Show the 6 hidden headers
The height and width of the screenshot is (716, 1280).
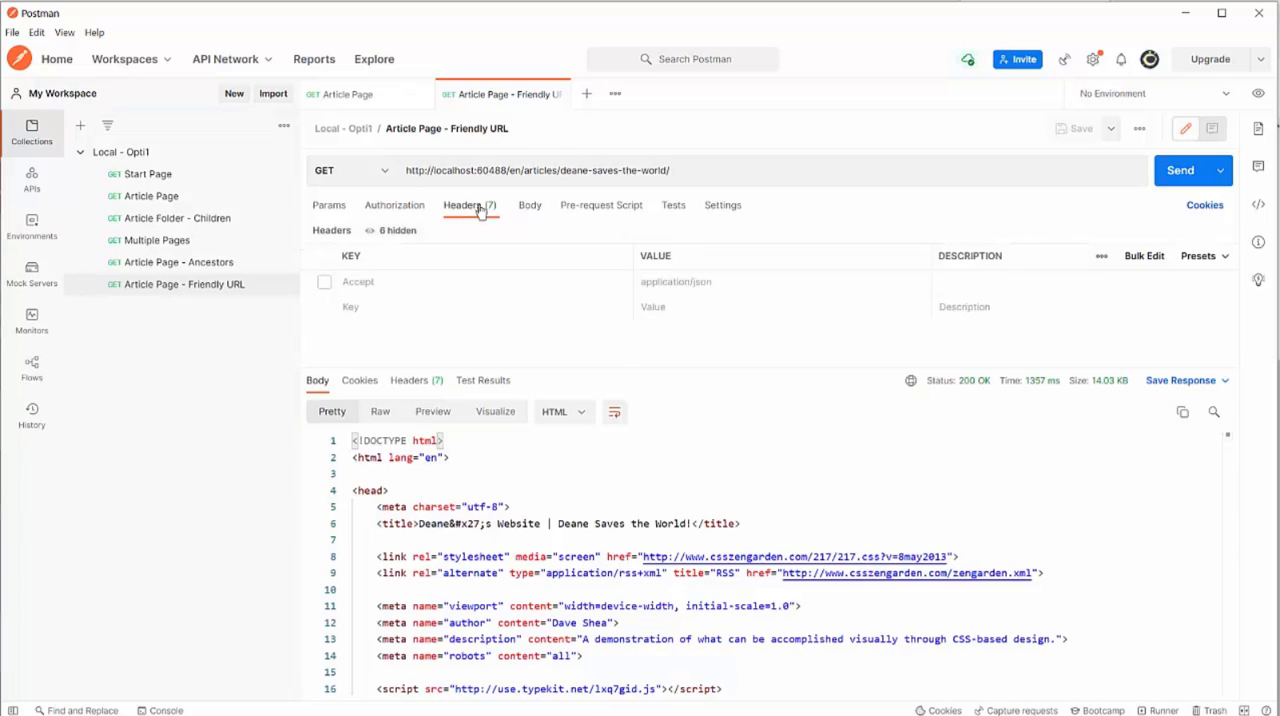tap(391, 231)
